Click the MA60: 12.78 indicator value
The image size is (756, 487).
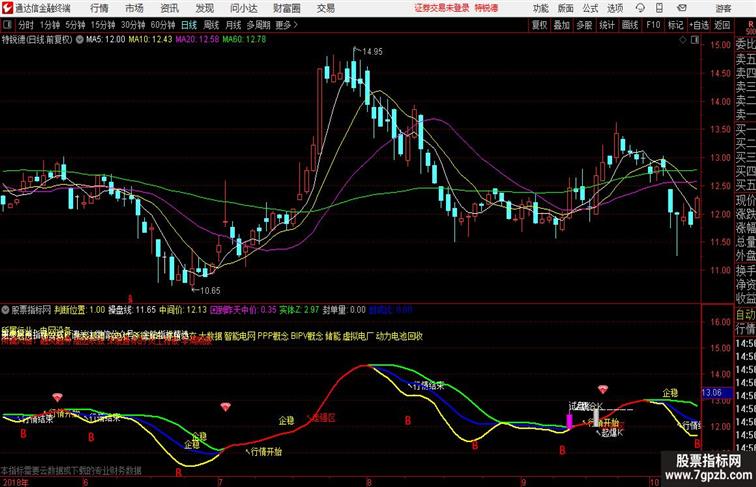244,40
